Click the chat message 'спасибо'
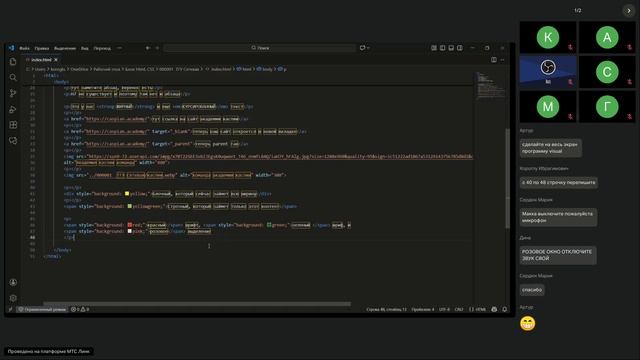 coord(532,290)
